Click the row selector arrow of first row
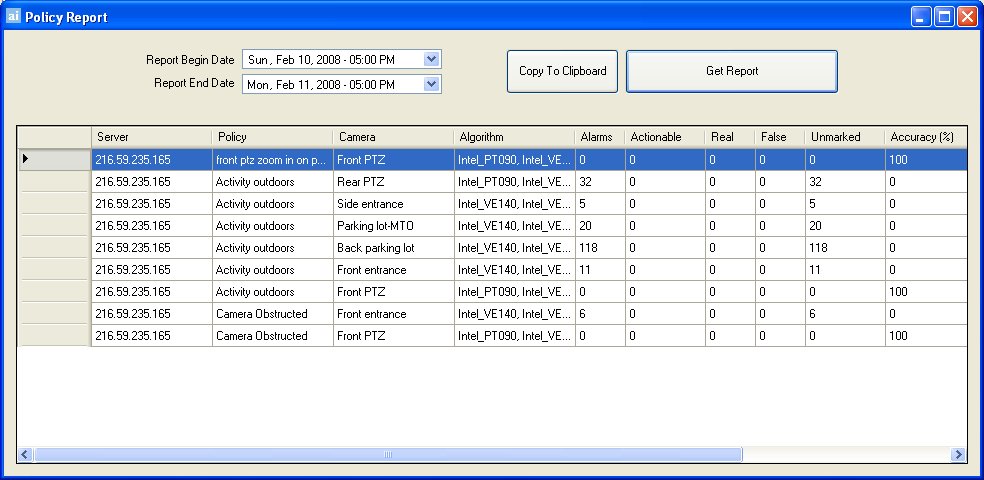Screen dimensions: 984x480 (x=26, y=159)
